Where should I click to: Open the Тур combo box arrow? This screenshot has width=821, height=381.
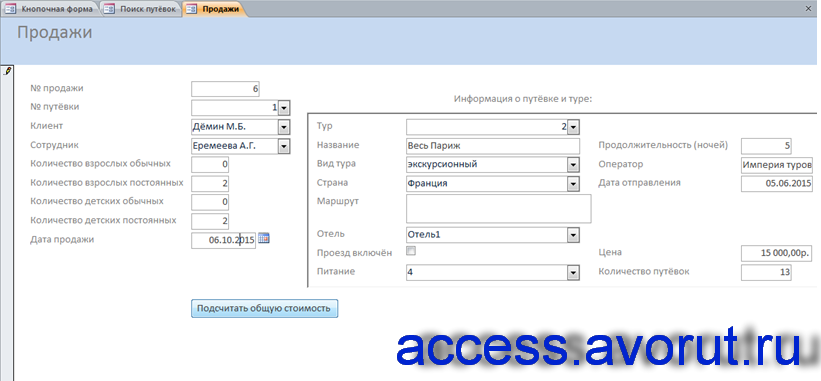pos(574,127)
